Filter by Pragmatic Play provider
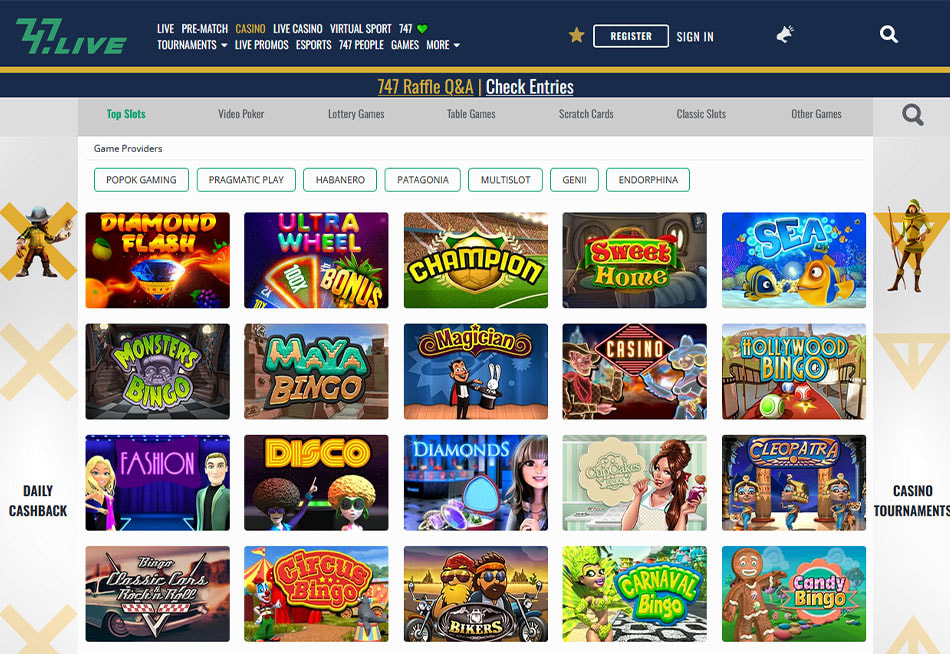This screenshot has width=950, height=654. [x=246, y=180]
